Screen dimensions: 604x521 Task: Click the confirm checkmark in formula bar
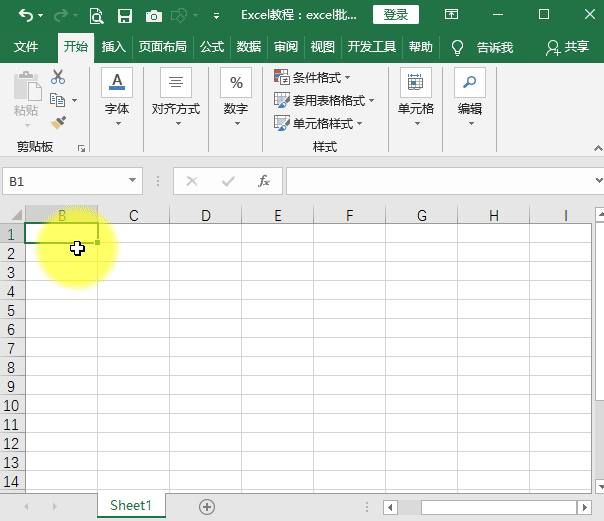[x=228, y=181]
